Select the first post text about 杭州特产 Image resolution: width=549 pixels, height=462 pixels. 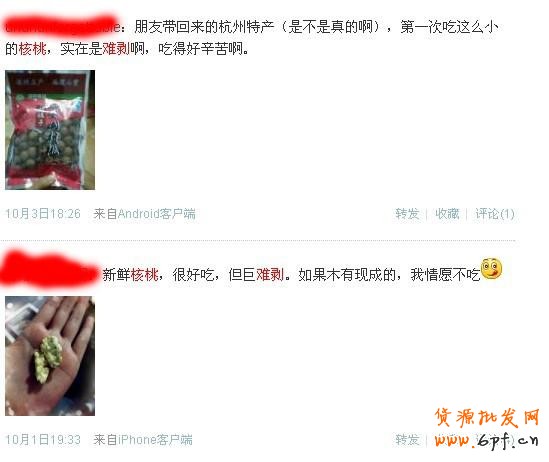pos(251,38)
